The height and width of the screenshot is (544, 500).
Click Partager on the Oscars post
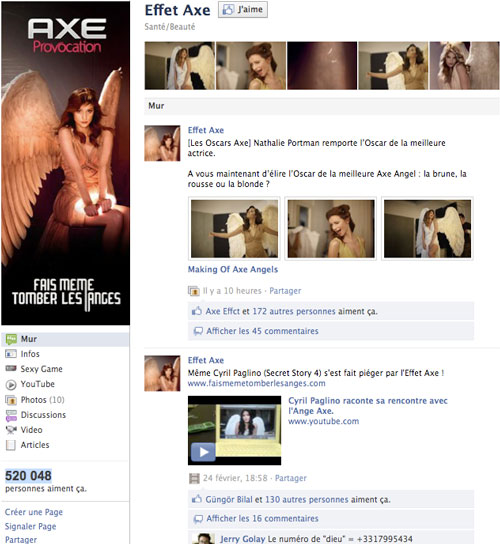coord(285,291)
